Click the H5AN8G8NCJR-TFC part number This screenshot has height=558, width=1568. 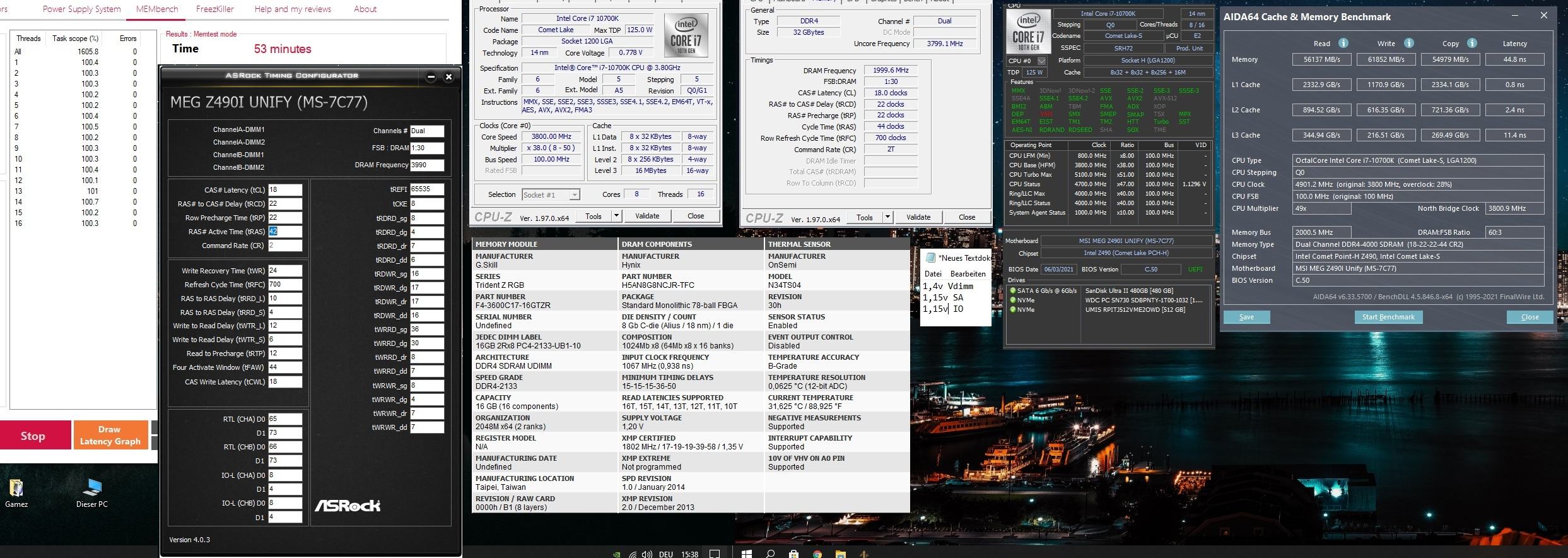658,285
